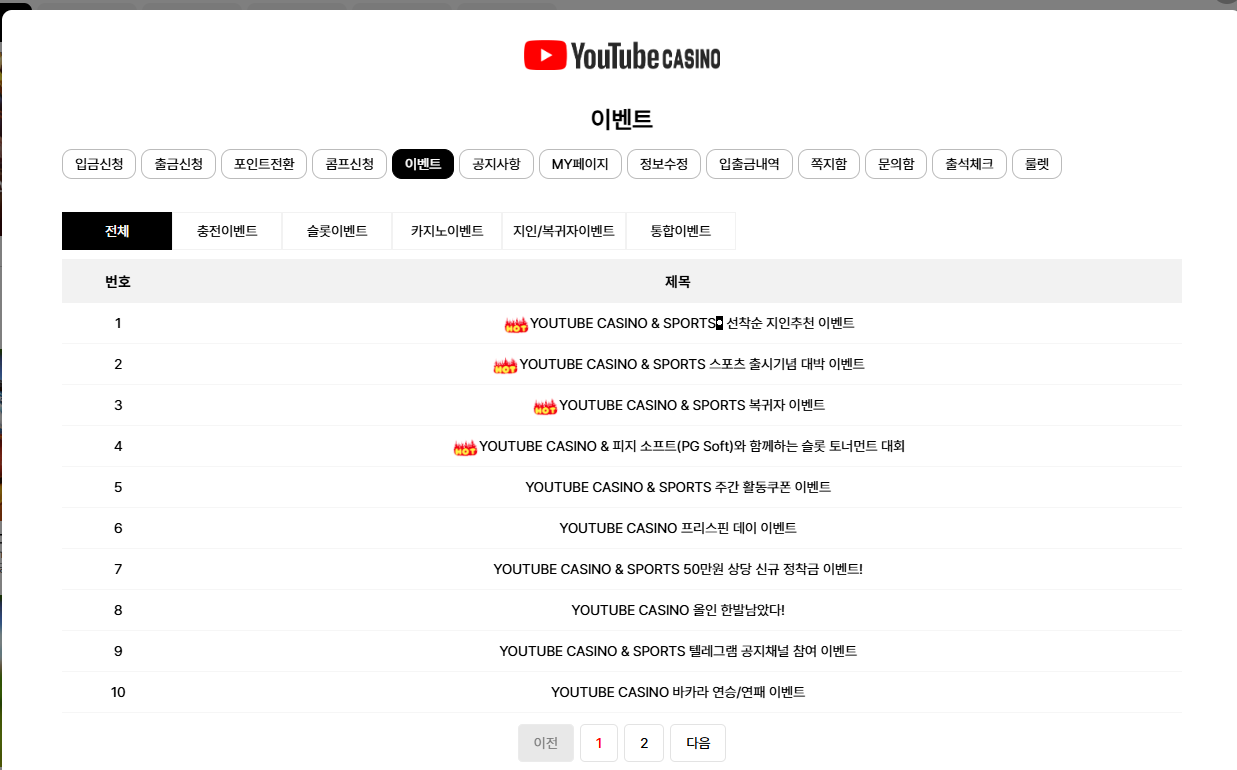The image size is (1237, 770).
Task: Open the 입금신청 deposit request tab
Action: (x=99, y=164)
